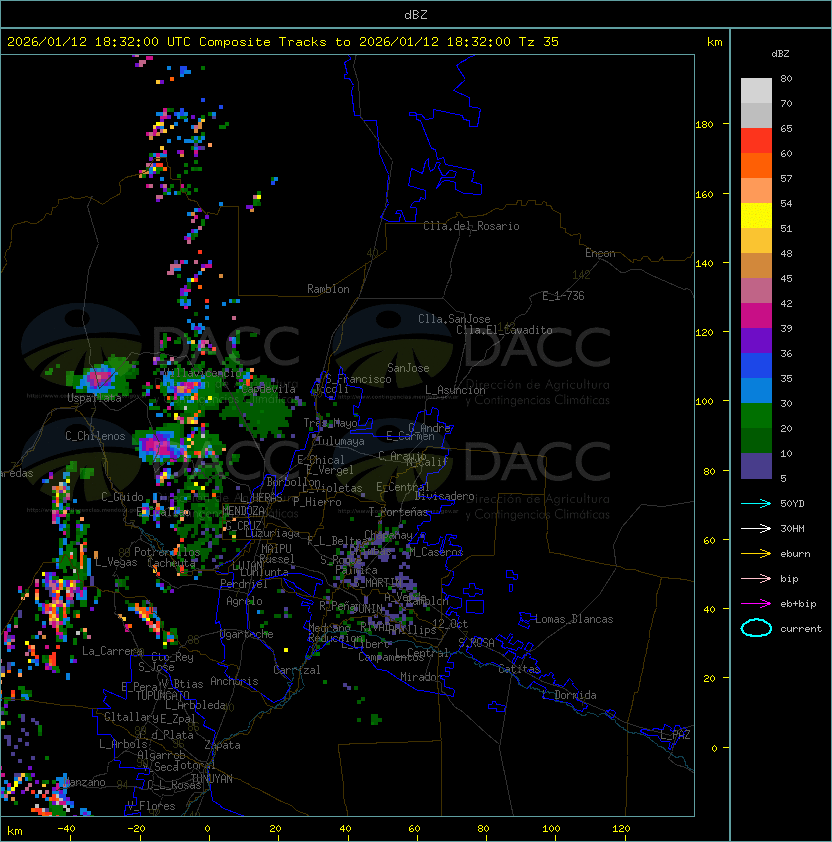The width and height of the screenshot is (832, 842).
Task: Select the purple 39-36 dBZ swatch
Action: pyautogui.click(x=756, y=340)
